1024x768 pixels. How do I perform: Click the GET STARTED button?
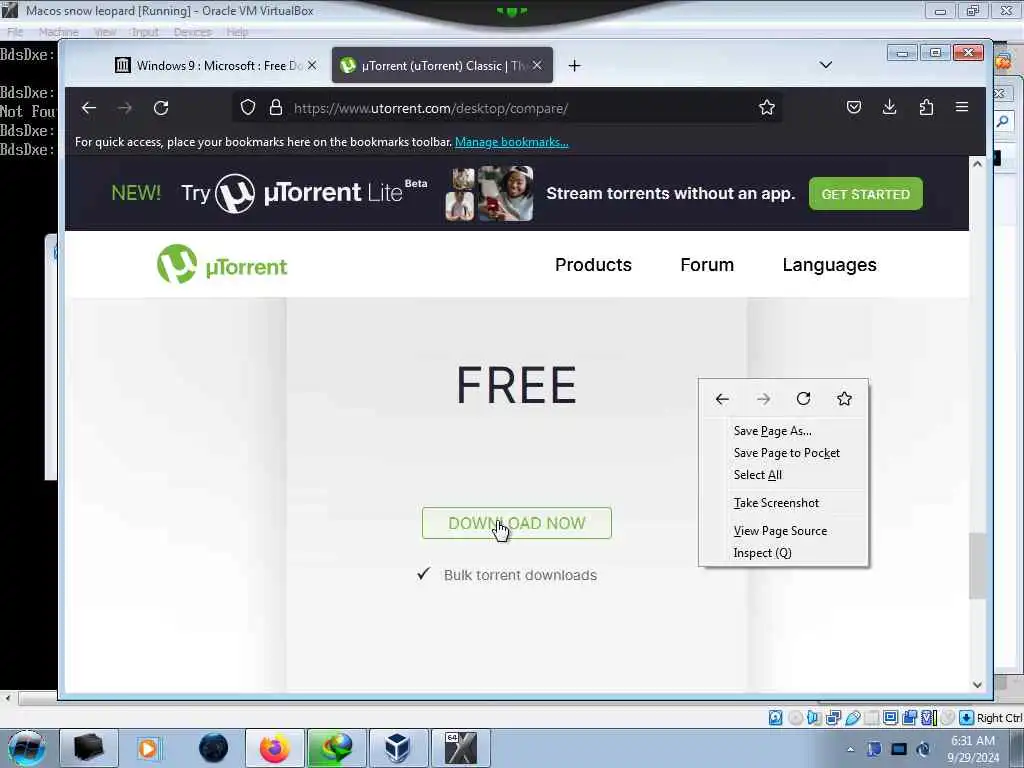point(865,194)
